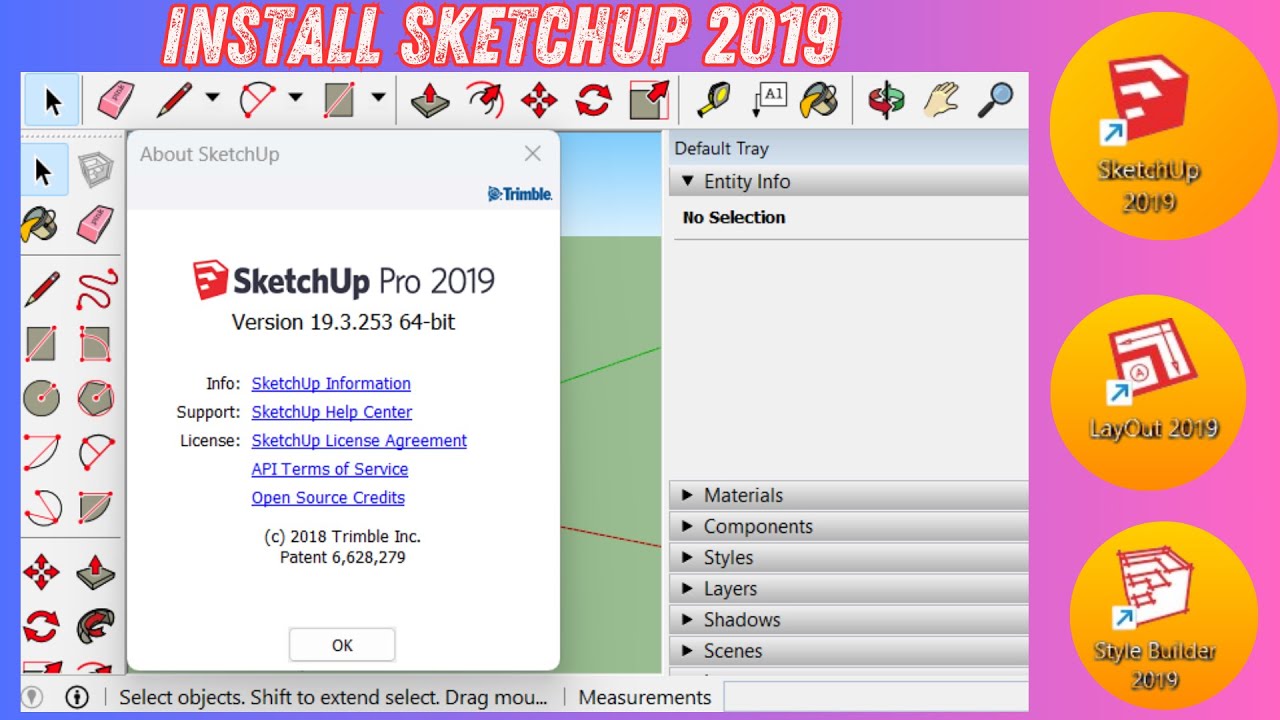Choose the Arc tool in left toolbar
This screenshot has width=1280, height=720.
pyautogui.click(x=41, y=452)
